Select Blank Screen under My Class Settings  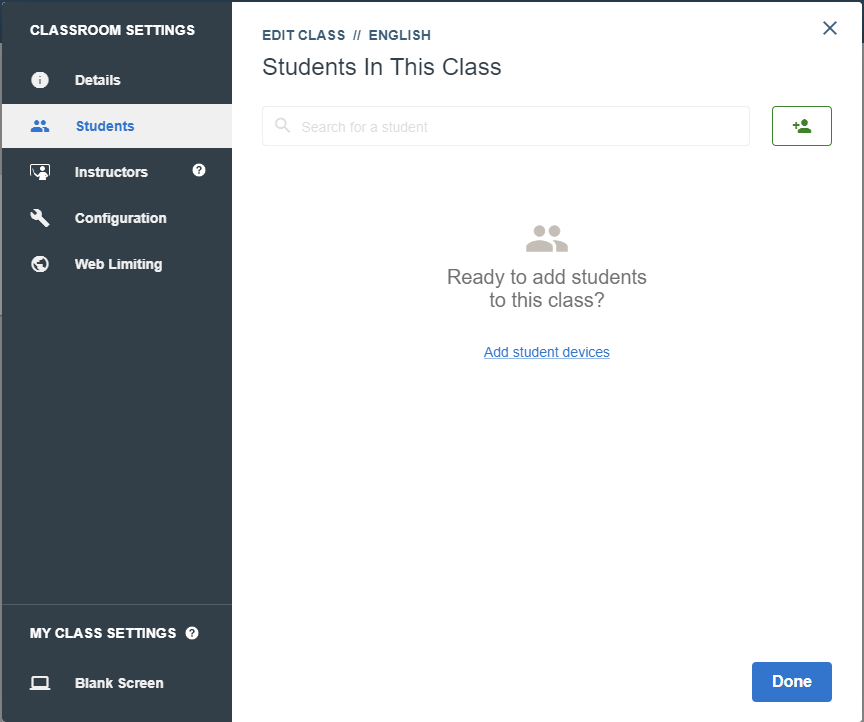click(x=117, y=683)
